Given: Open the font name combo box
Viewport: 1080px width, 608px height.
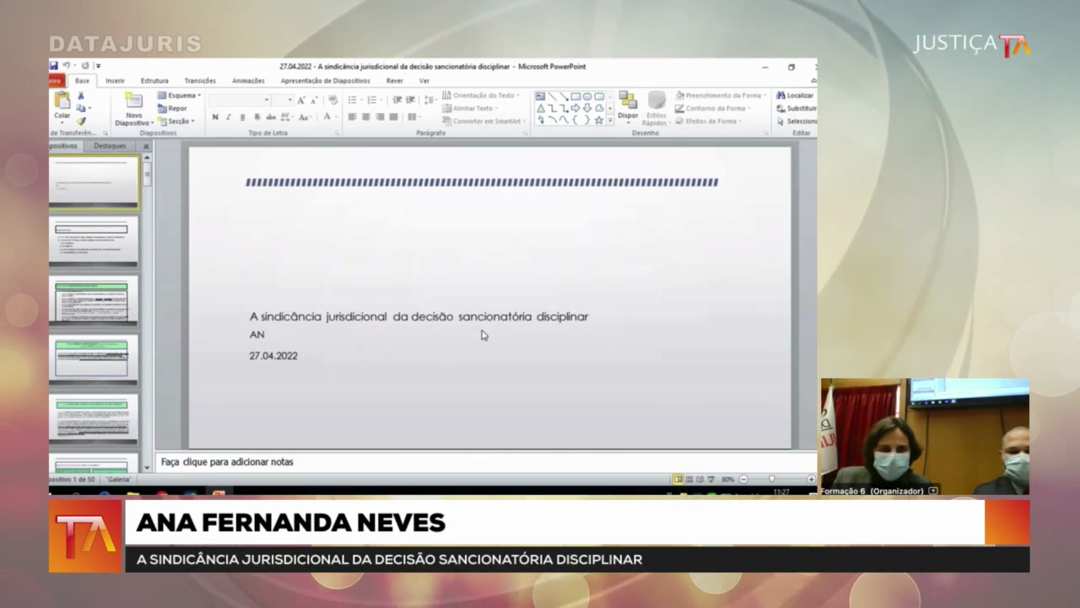Looking at the screenshot, I should [x=240, y=100].
